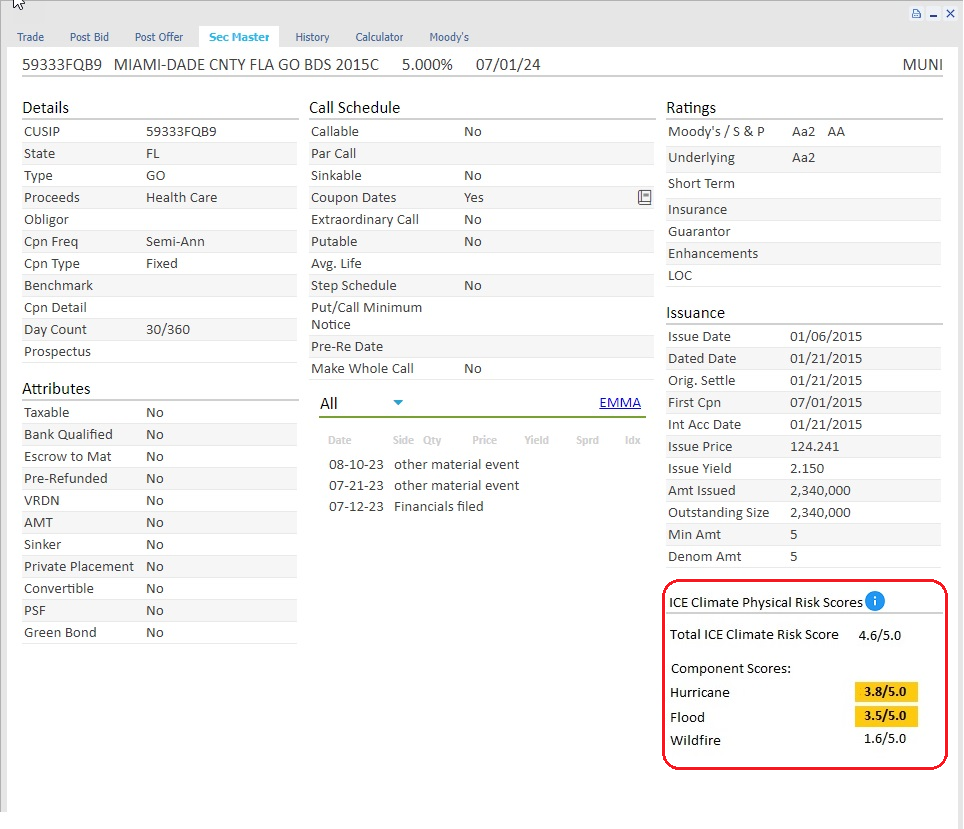
Task: Click the Hurricane 3.8/5.0 score badge
Action: 886,692
